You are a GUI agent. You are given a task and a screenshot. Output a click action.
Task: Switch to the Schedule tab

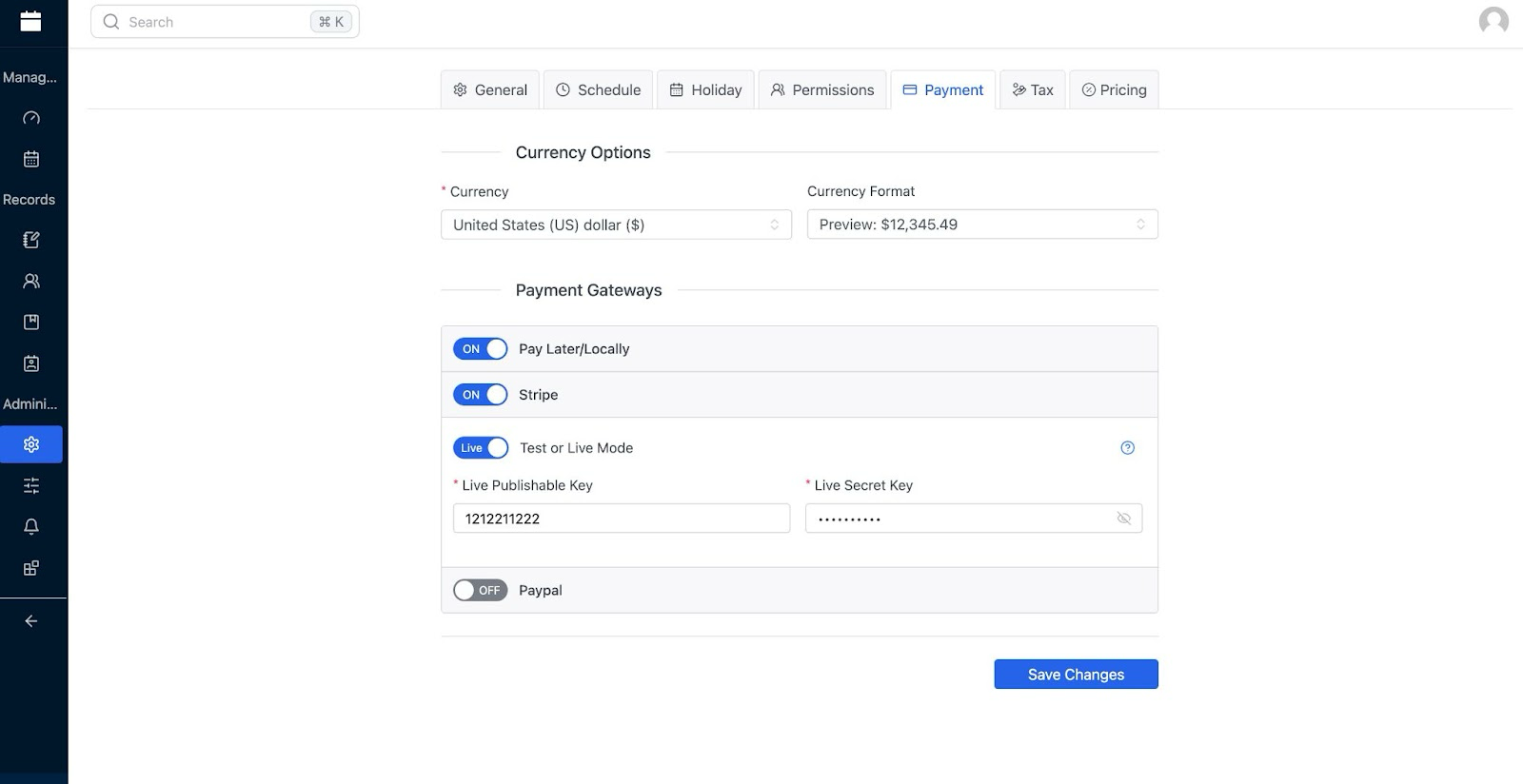pos(598,89)
